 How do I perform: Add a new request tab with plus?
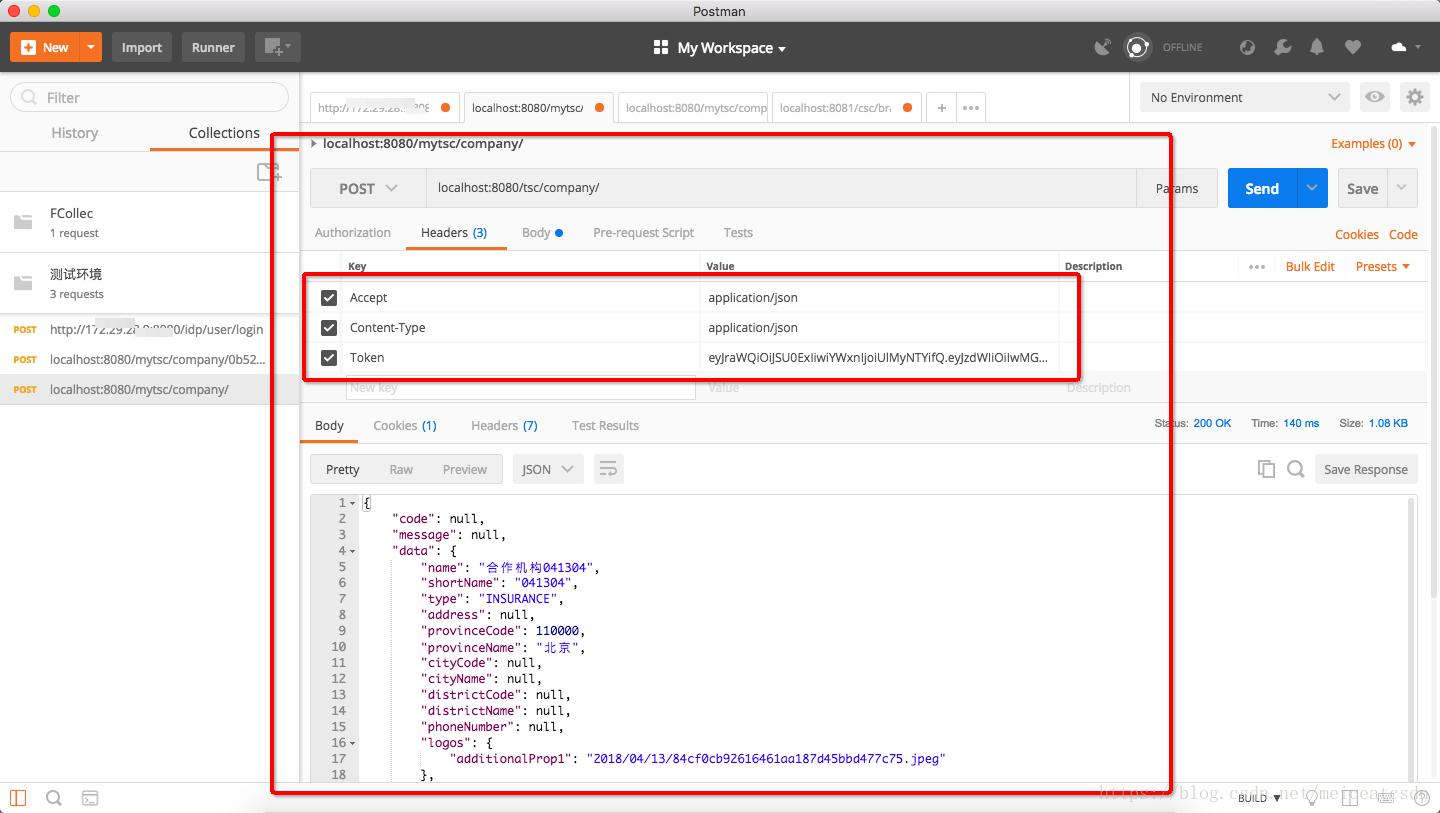941,108
